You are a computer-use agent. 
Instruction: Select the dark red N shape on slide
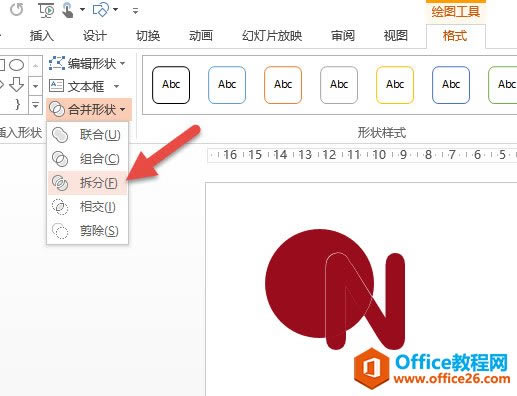pyautogui.click(x=396, y=300)
